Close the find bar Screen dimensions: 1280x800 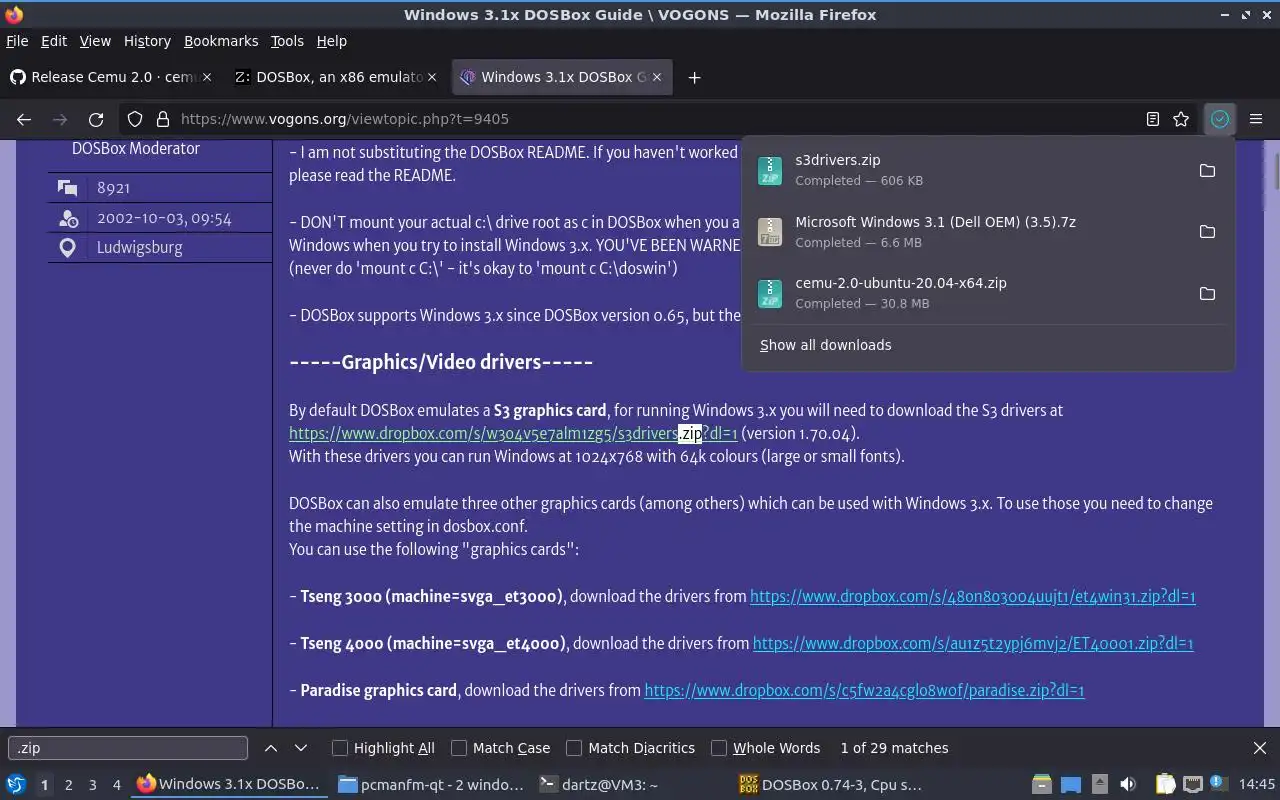coord(1260,748)
